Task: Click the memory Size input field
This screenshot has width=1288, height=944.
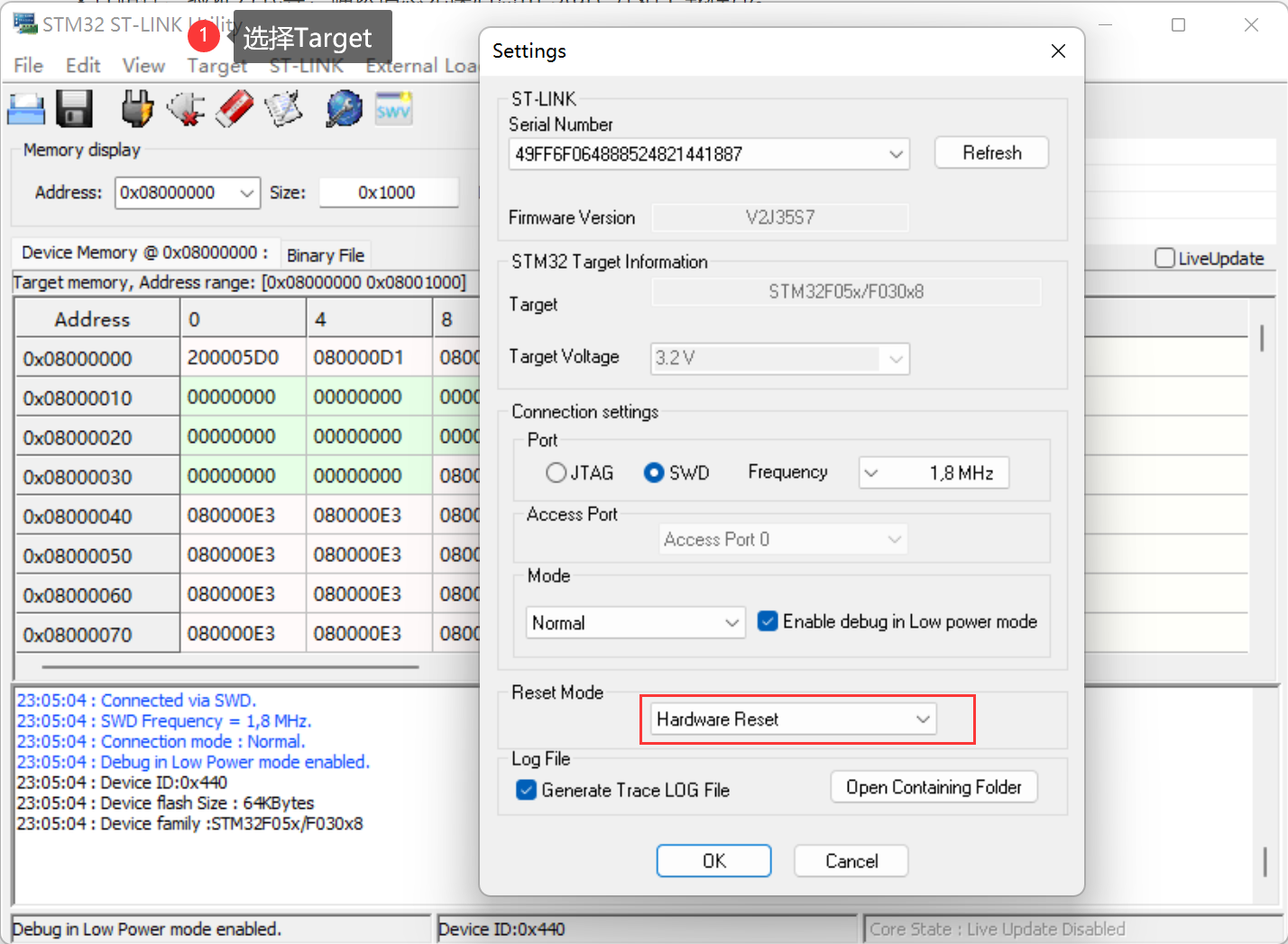Action: (x=388, y=193)
